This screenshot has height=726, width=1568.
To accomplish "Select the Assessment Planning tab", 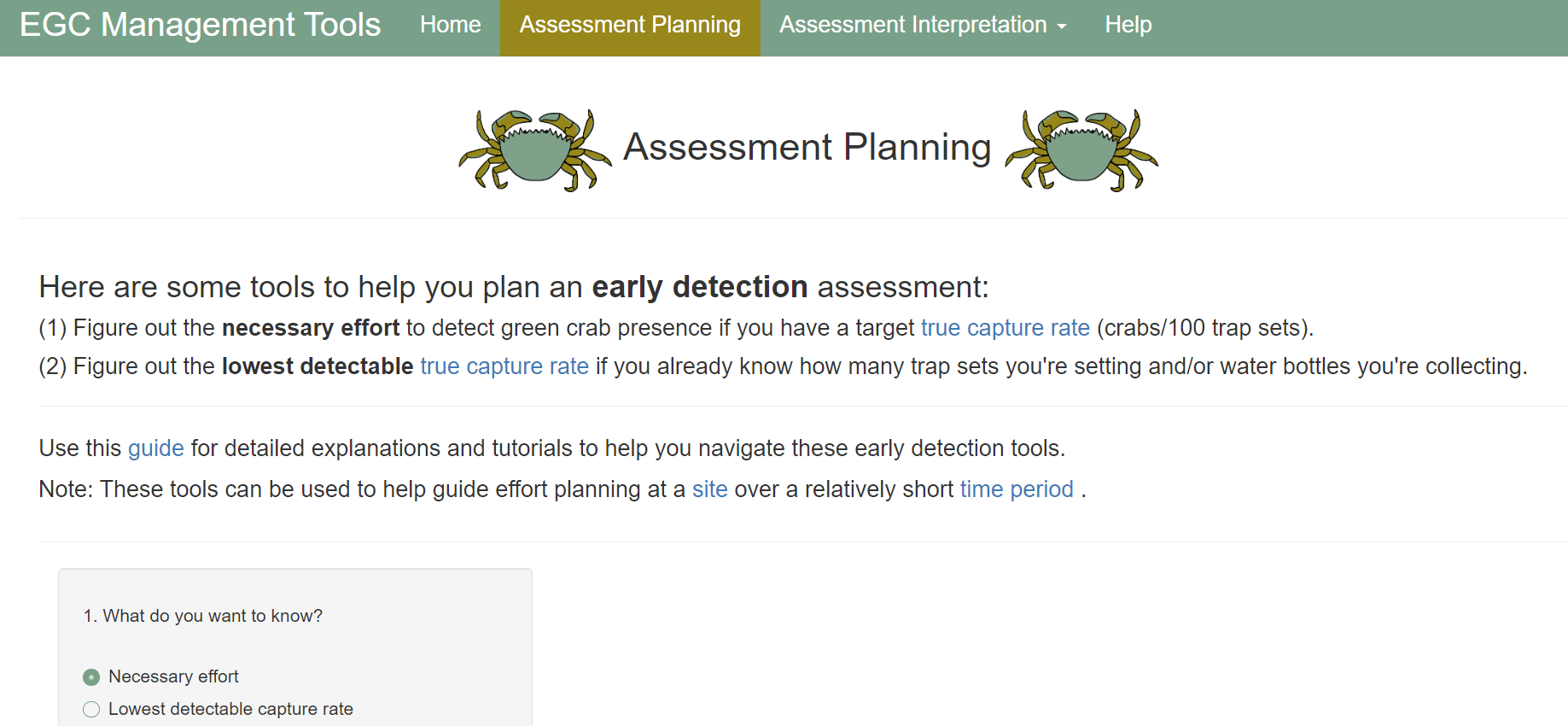I will pos(630,25).
